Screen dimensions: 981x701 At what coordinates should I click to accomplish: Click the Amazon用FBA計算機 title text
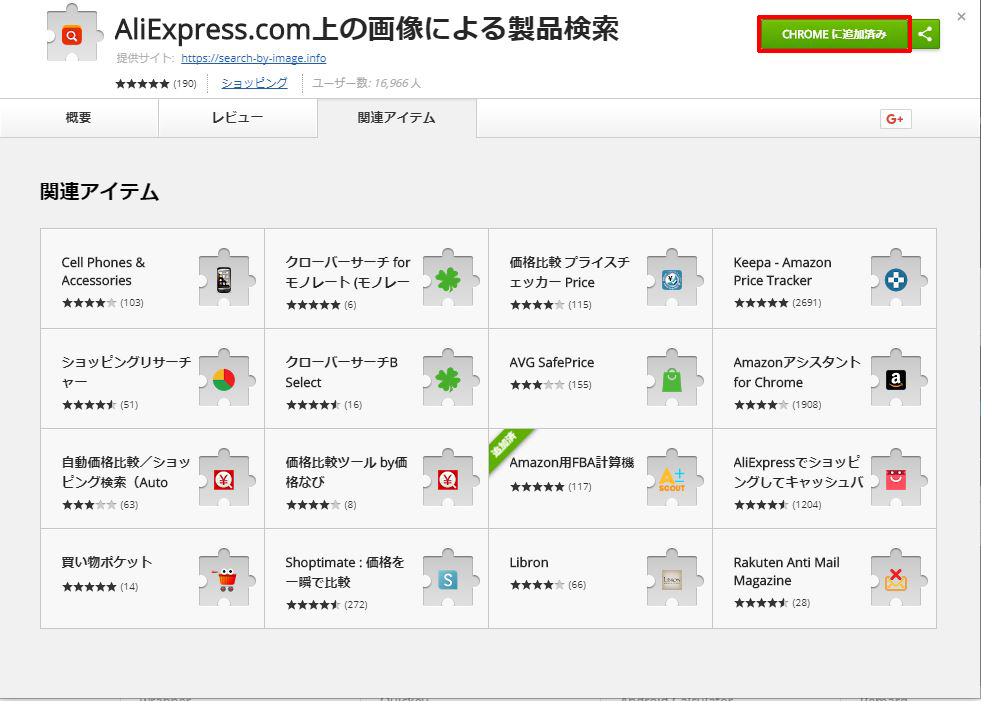point(572,463)
